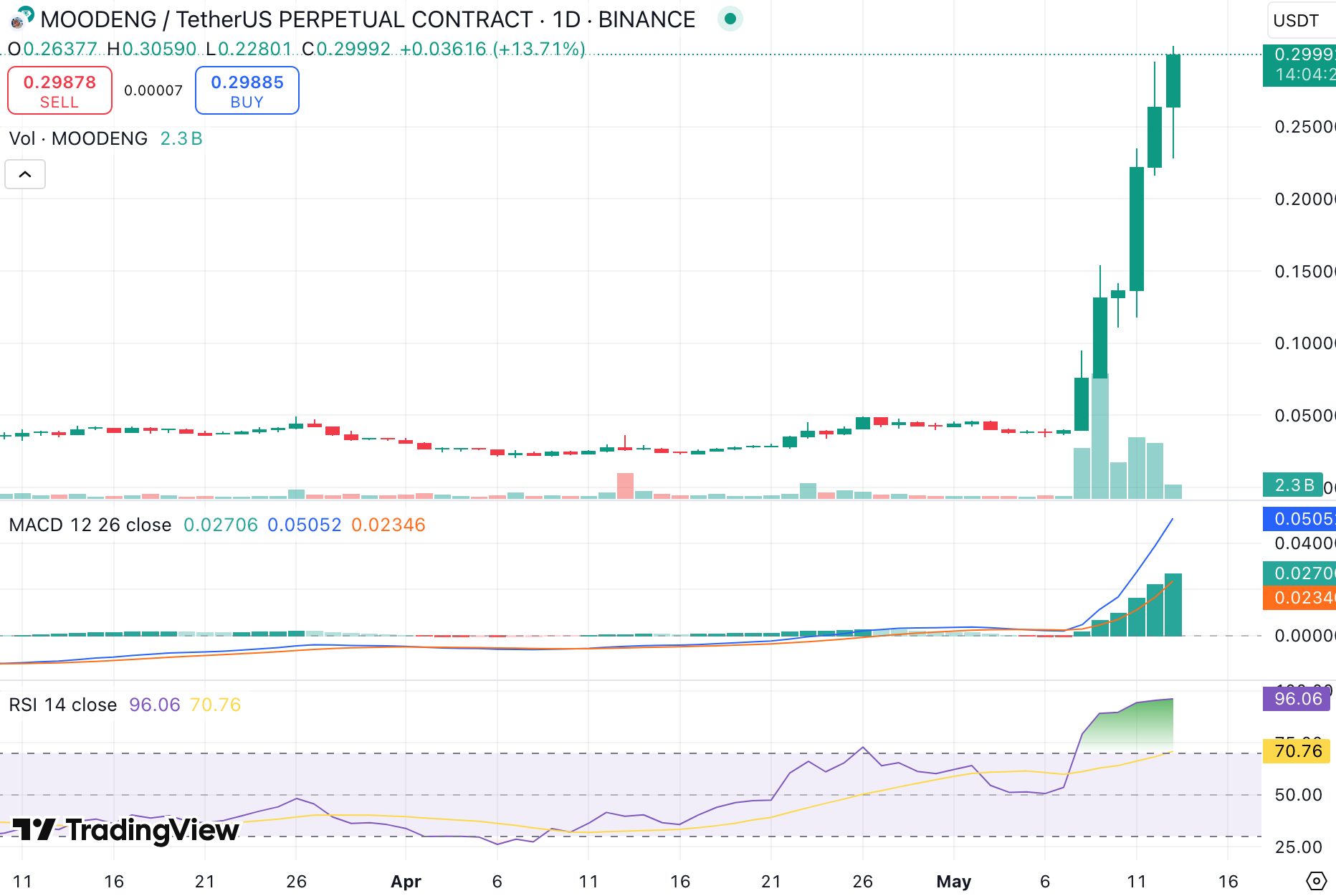Open the MOODENG / TetherUS symbol title

pyautogui.click(x=368, y=19)
